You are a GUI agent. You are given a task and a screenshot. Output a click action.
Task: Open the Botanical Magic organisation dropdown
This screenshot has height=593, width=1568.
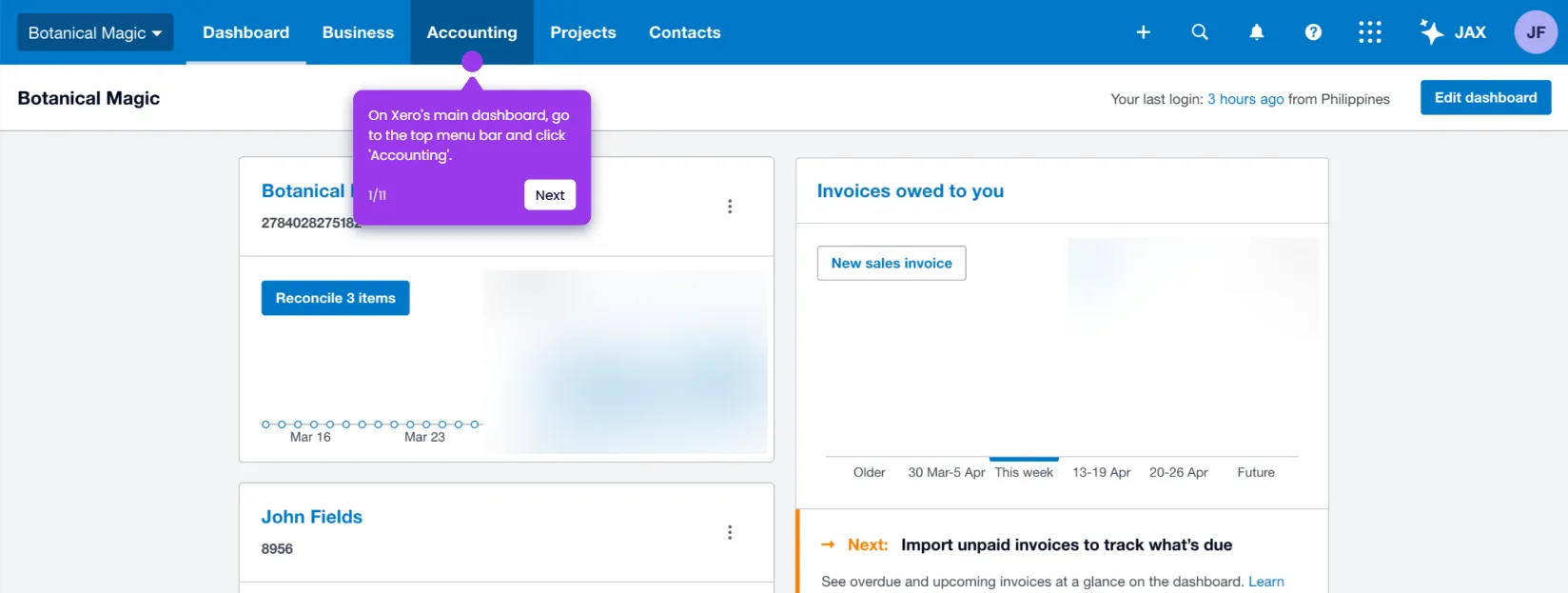point(95,32)
